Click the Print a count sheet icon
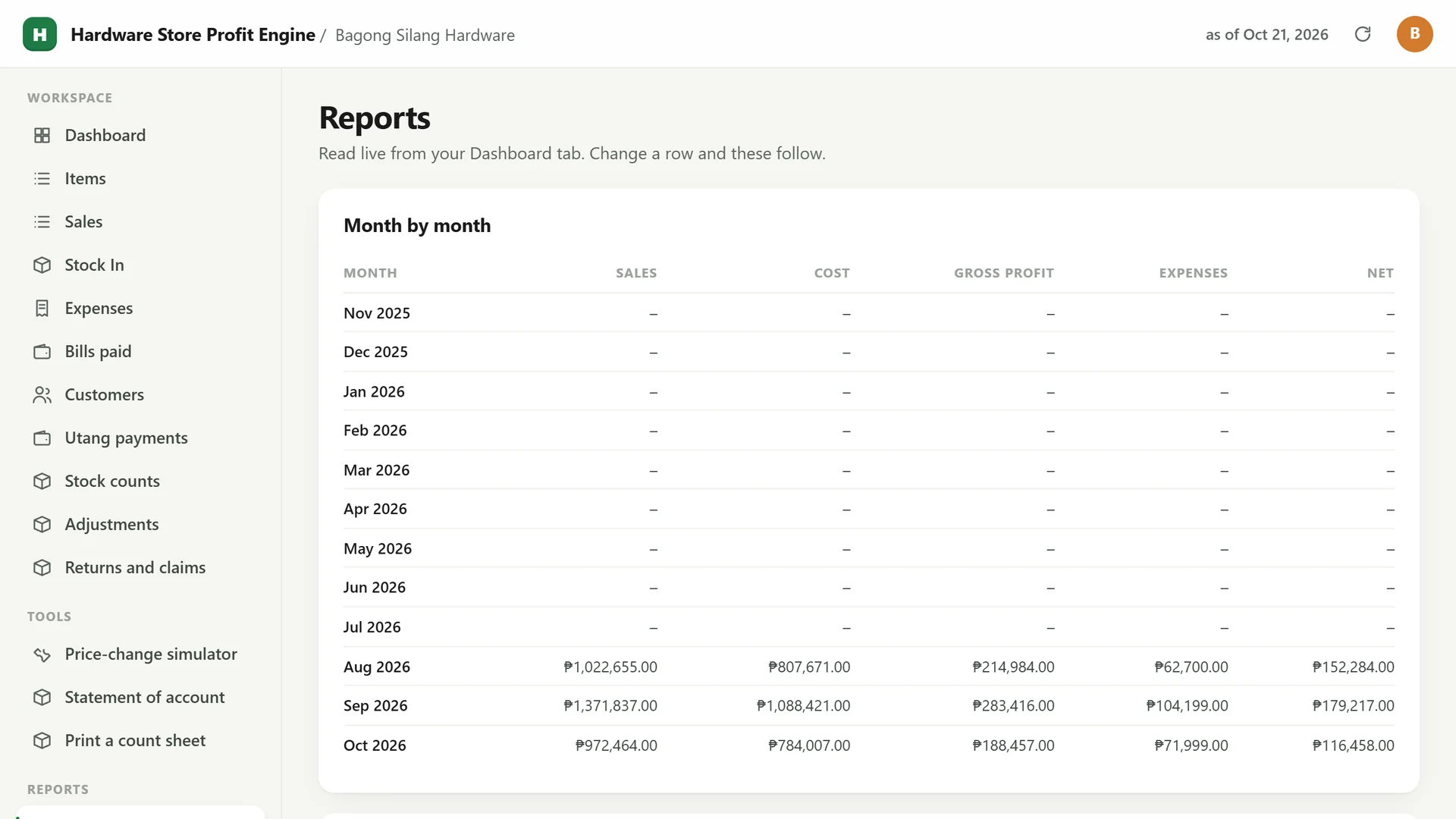This screenshot has height=819, width=1456. tap(42, 740)
